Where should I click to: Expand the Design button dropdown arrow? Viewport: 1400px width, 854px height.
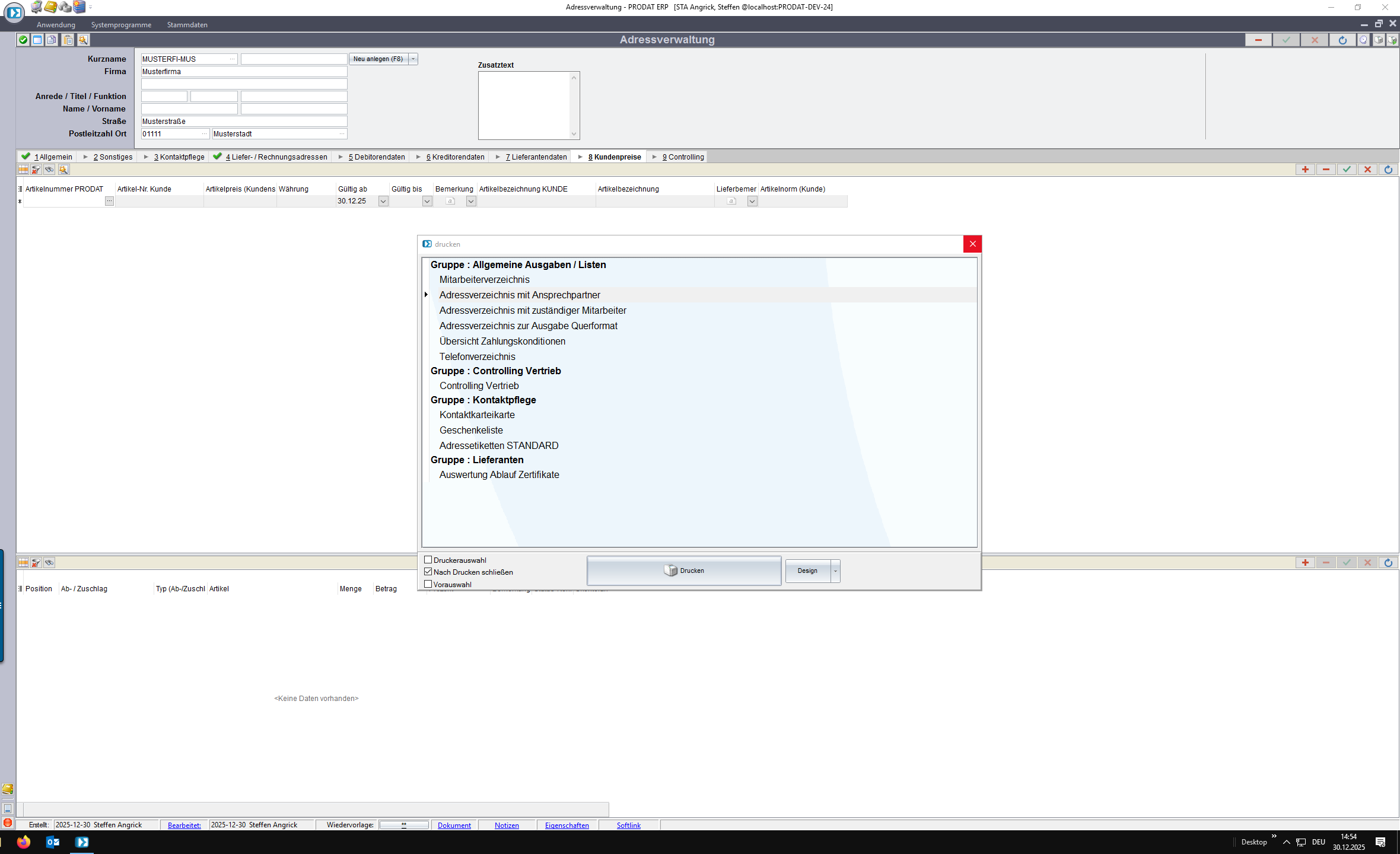coord(835,571)
